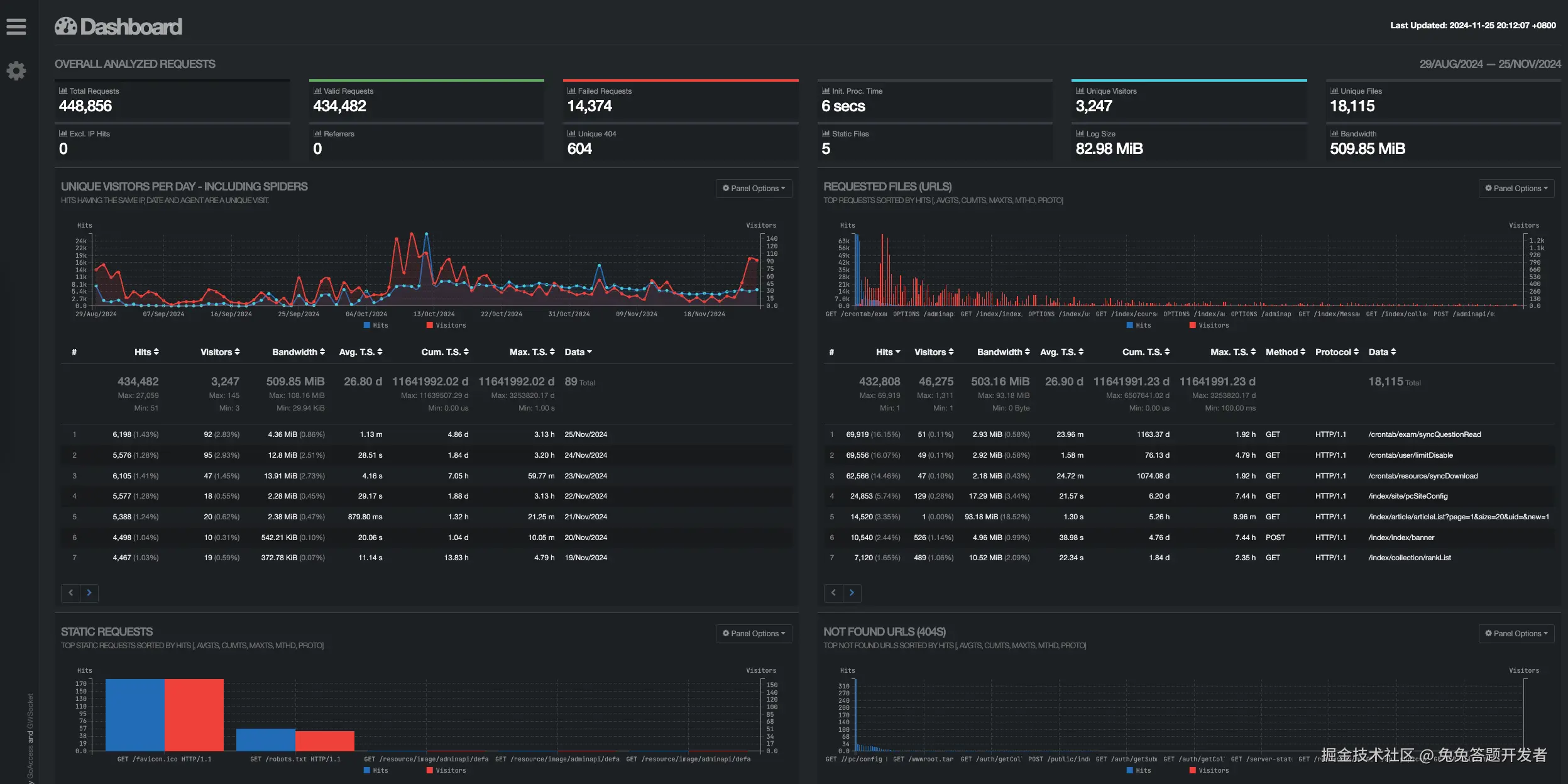Toggle Visitors legend in Requested Files chart
1568x784 pixels.
click(x=1209, y=326)
